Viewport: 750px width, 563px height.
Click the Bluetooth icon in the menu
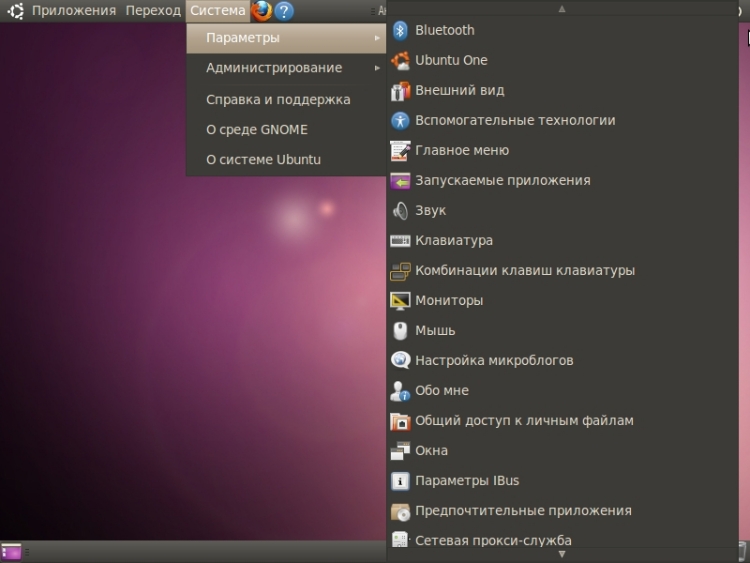[400, 30]
